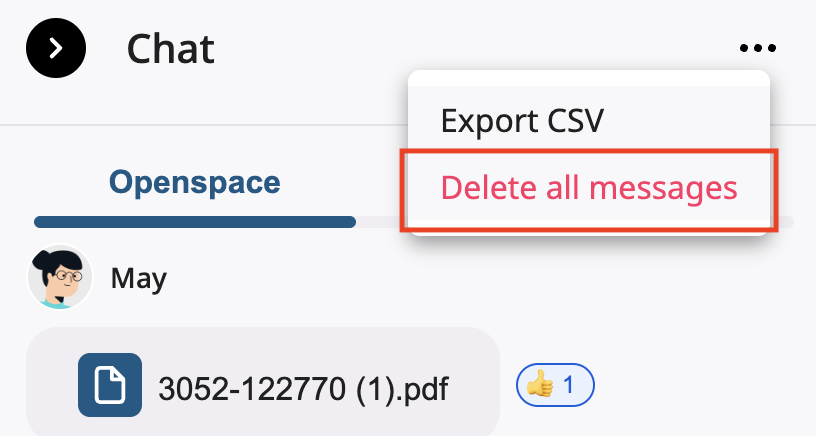The width and height of the screenshot is (816, 436).
Task: Click the reaction count number 1
Action: click(569, 383)
